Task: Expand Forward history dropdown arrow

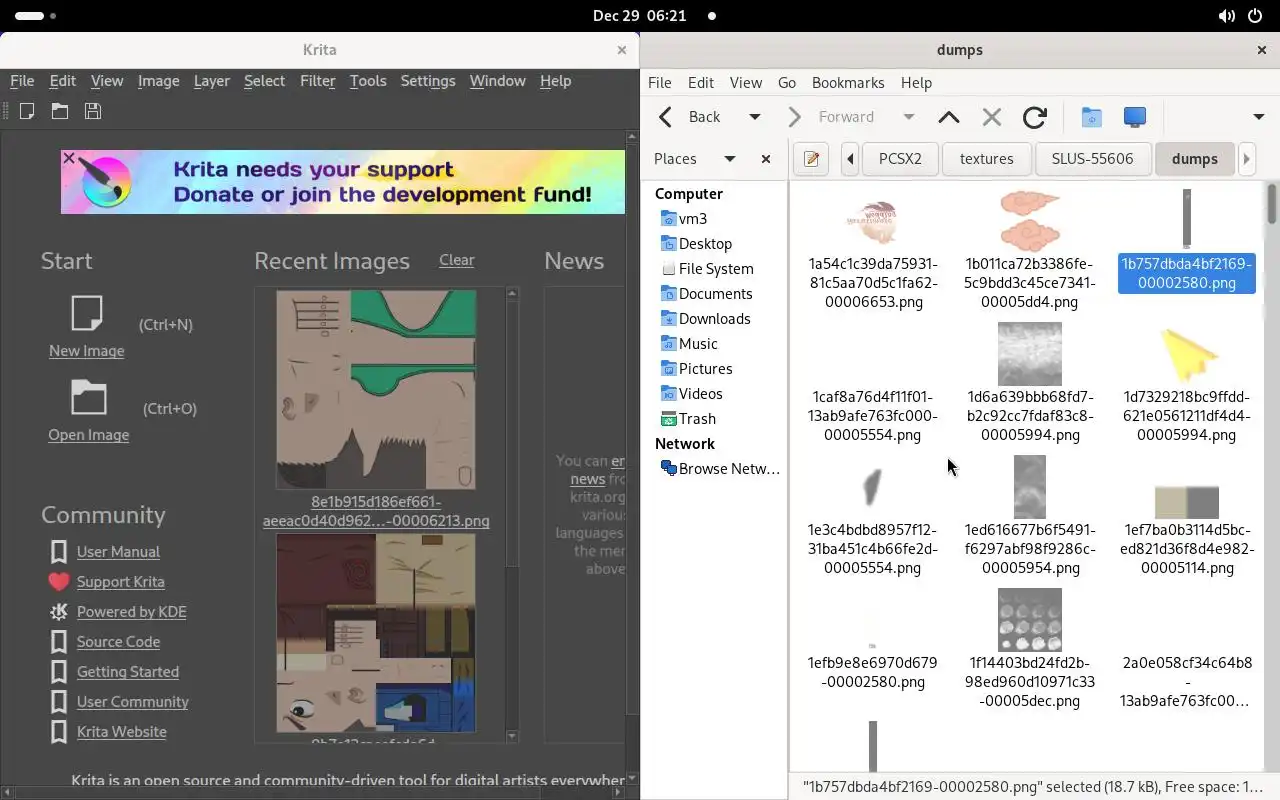Action: click(909, 117)
